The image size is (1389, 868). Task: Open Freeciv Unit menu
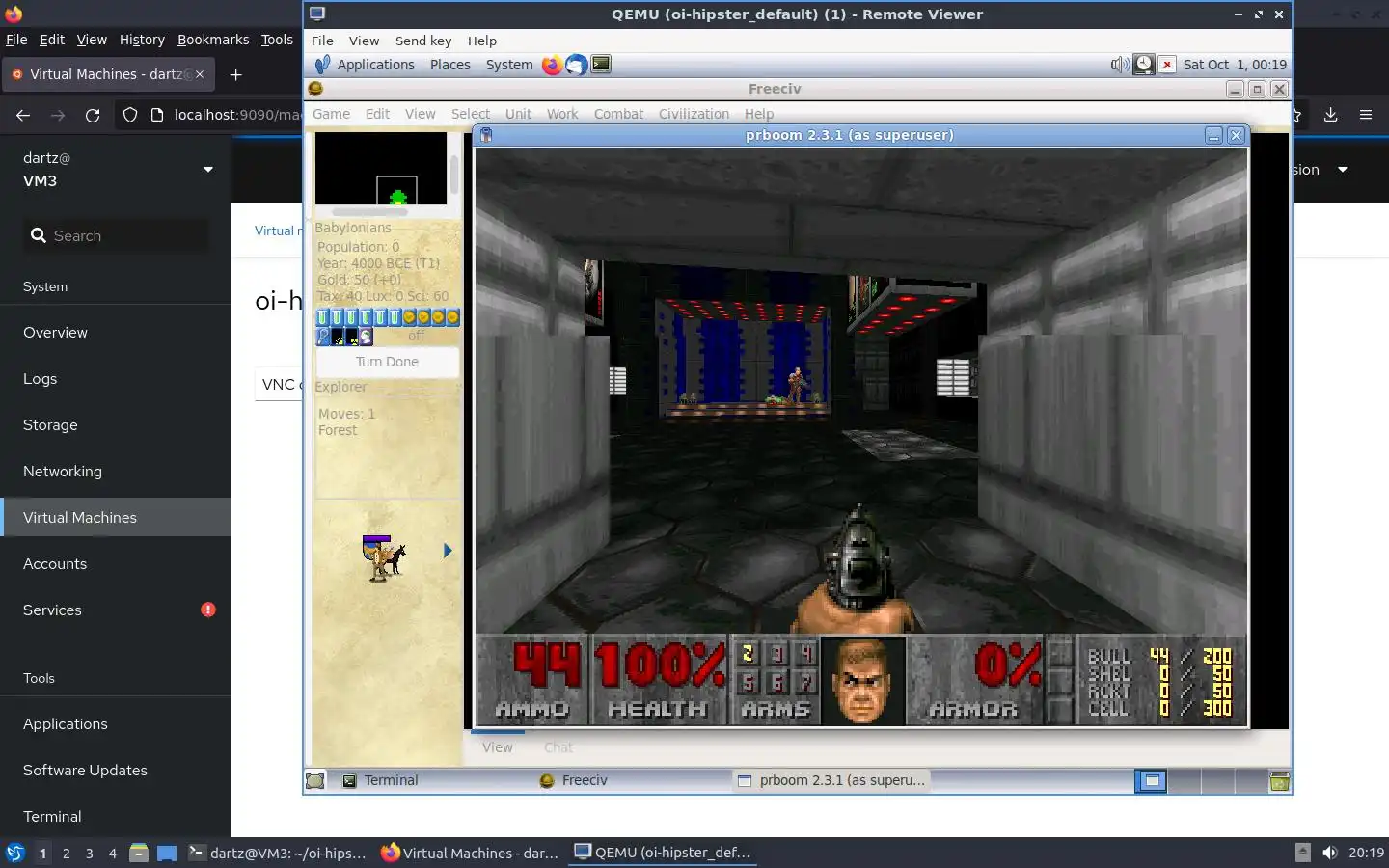[x=518, y=114]
